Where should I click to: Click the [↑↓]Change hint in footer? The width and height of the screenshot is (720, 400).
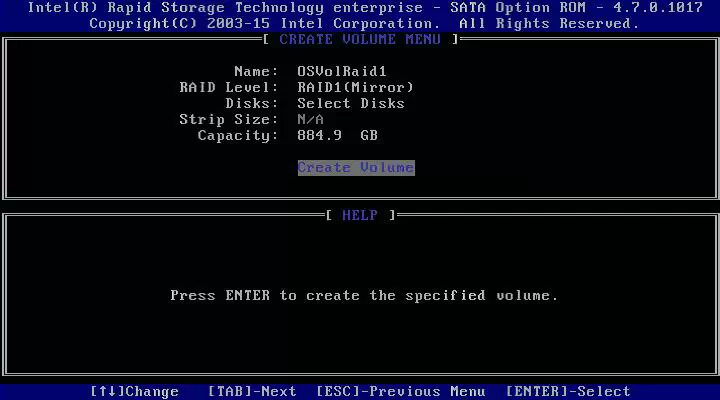pos(134,391)
